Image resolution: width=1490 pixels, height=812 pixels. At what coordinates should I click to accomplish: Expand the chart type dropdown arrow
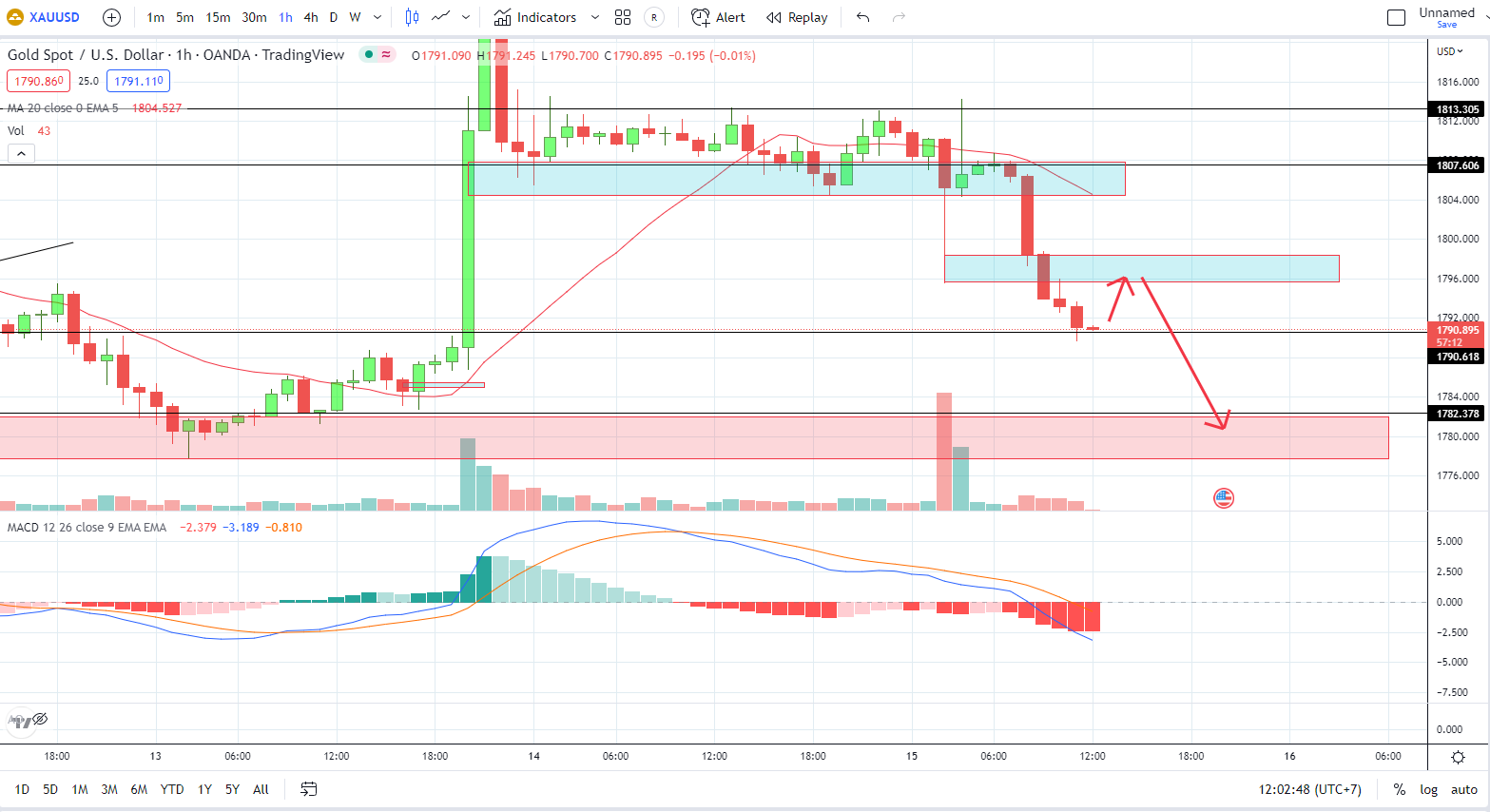tap(466, 17)
